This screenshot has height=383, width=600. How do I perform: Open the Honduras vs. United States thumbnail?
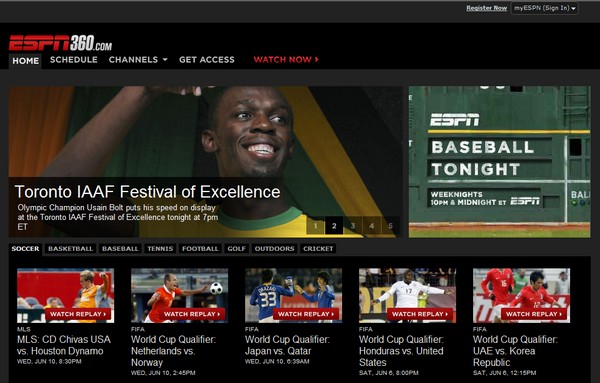coord(408,295)
